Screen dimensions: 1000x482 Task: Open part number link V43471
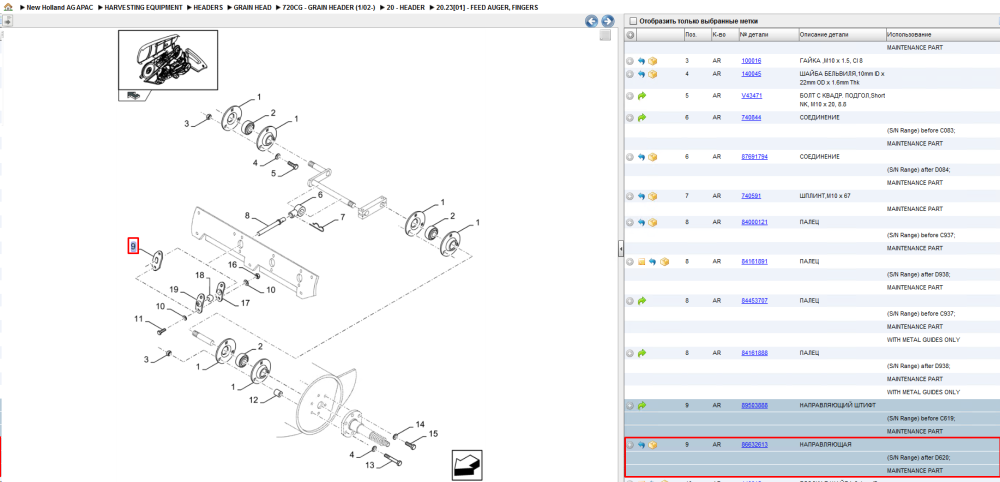pos(751,96)
